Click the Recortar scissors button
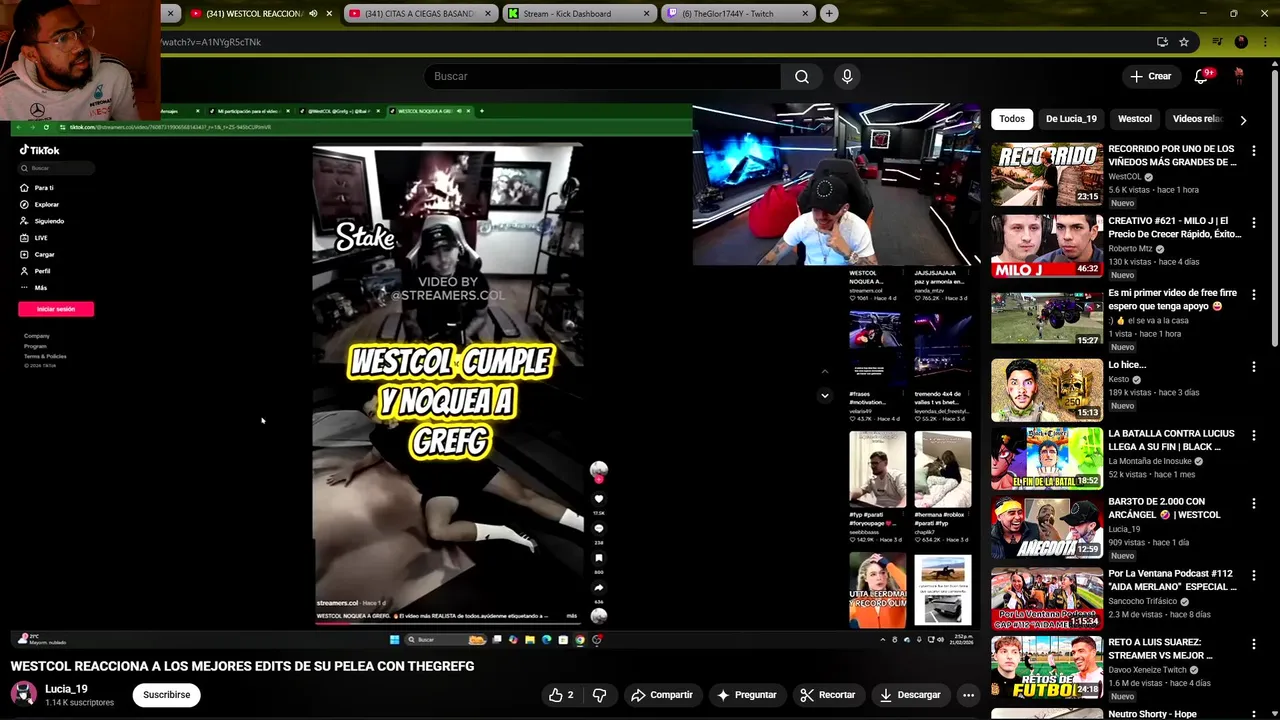This screenshot has height=720, width=1280. (827, 695)
